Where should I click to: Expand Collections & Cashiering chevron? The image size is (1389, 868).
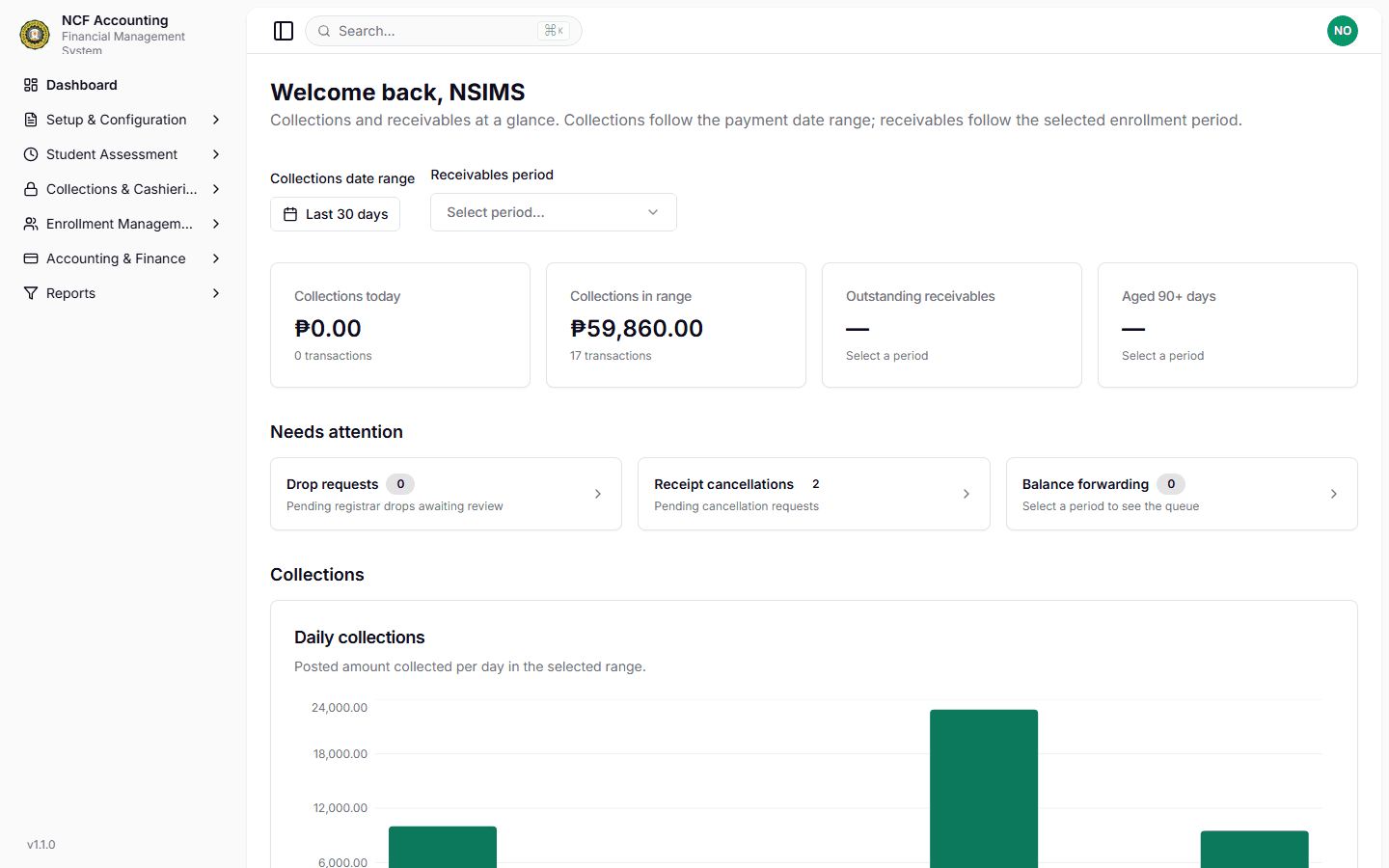click(216, 189)
